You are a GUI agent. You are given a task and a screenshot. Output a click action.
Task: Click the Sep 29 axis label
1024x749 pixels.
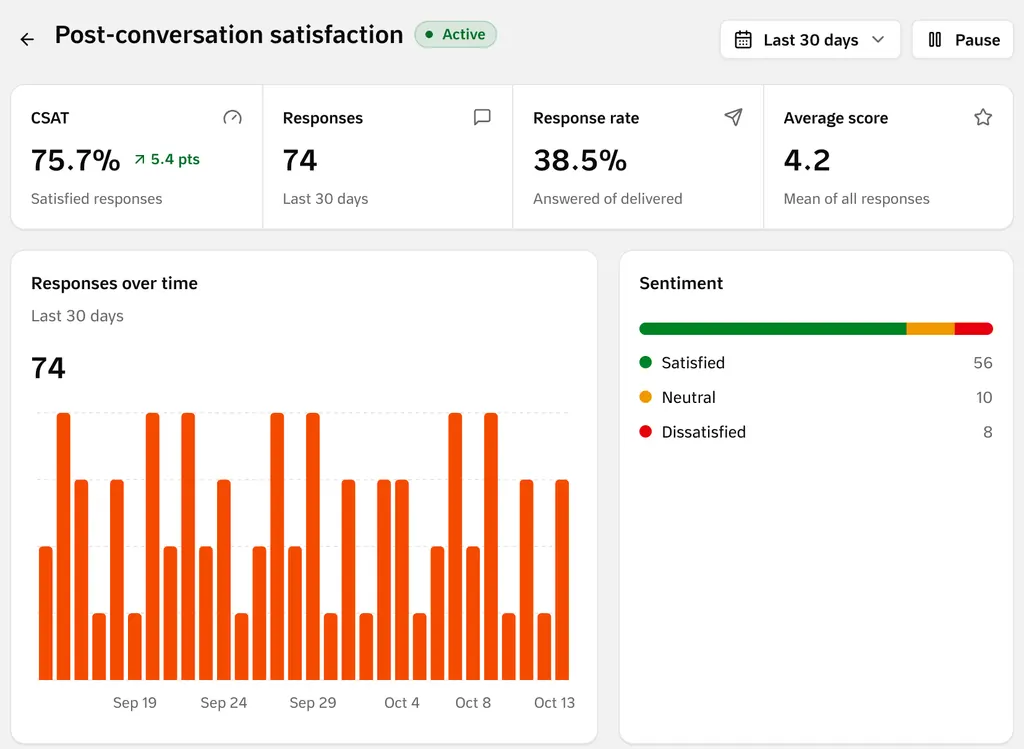click(313, 703)
